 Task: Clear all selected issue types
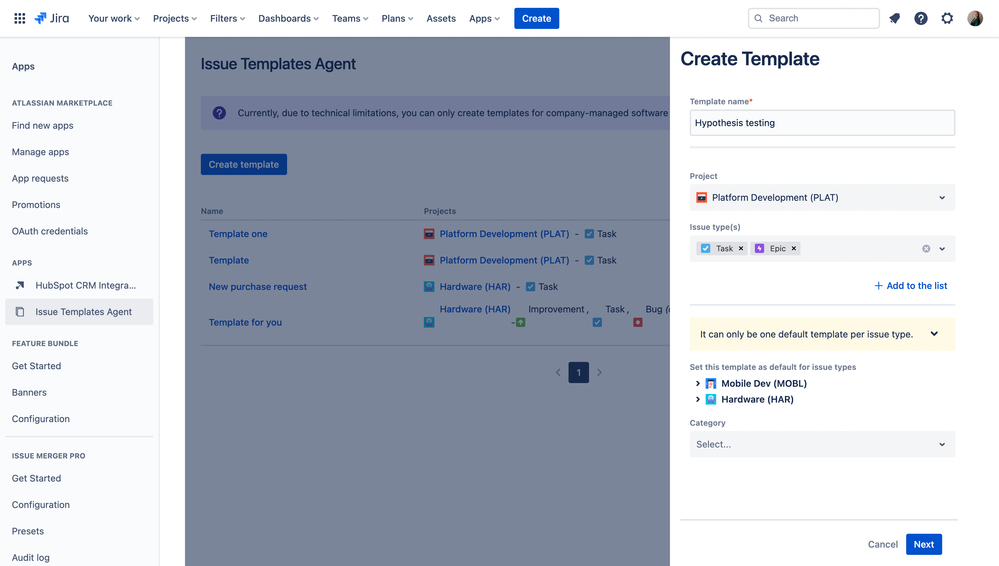tap(926, 249)
